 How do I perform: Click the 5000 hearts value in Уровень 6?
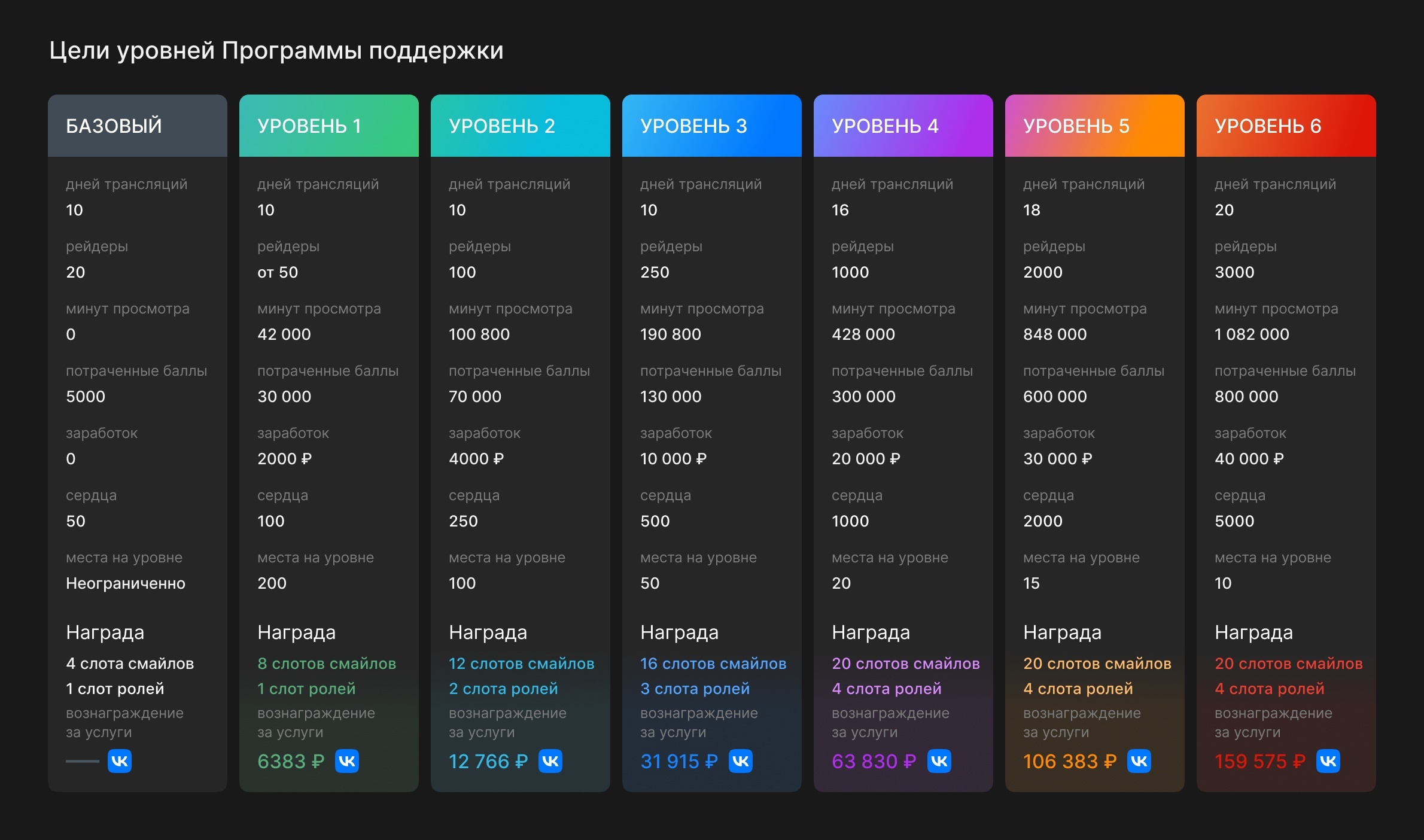[x=1234, y=521]
